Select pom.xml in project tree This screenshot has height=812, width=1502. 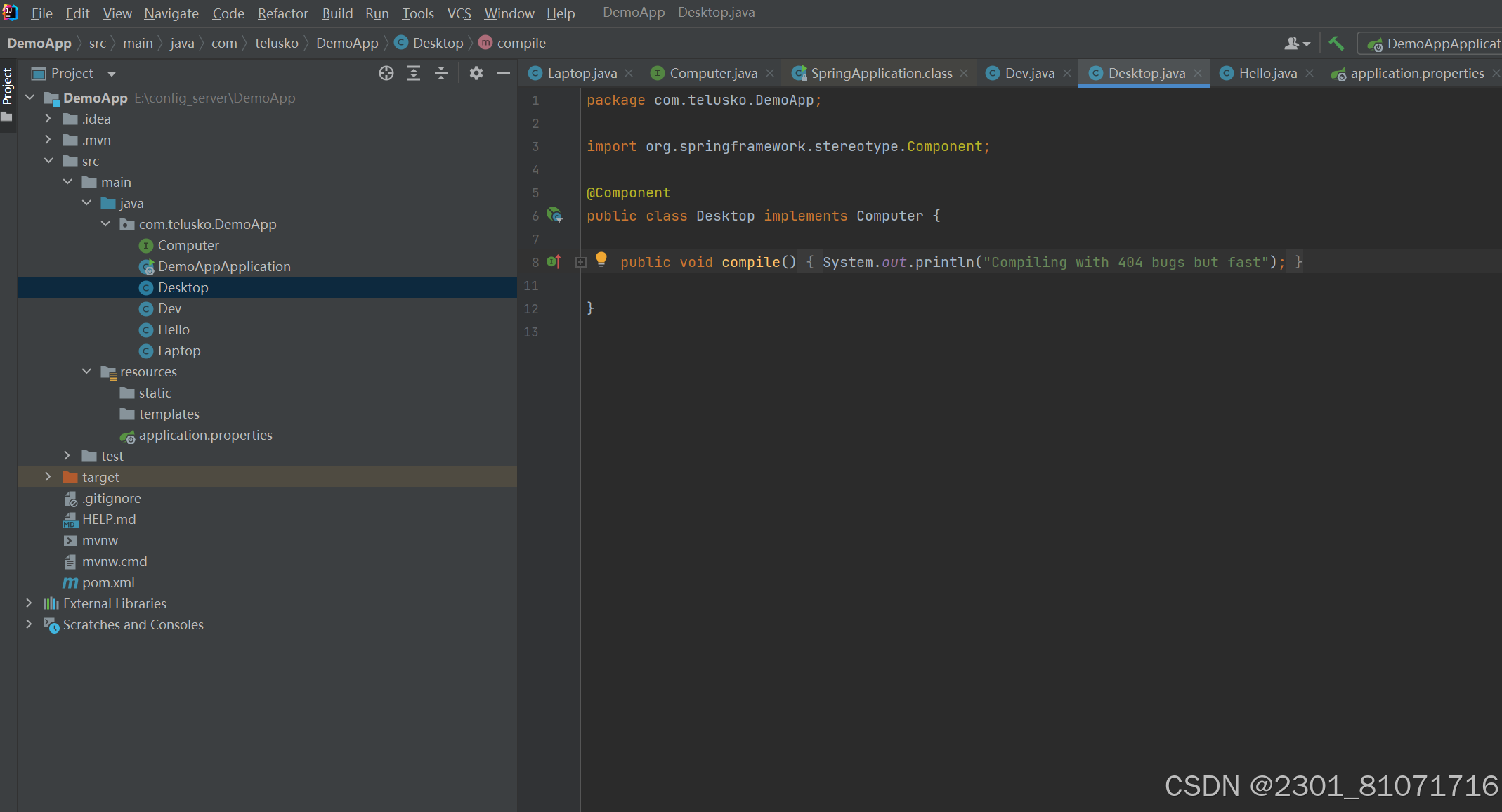click(x=108, y=582)
